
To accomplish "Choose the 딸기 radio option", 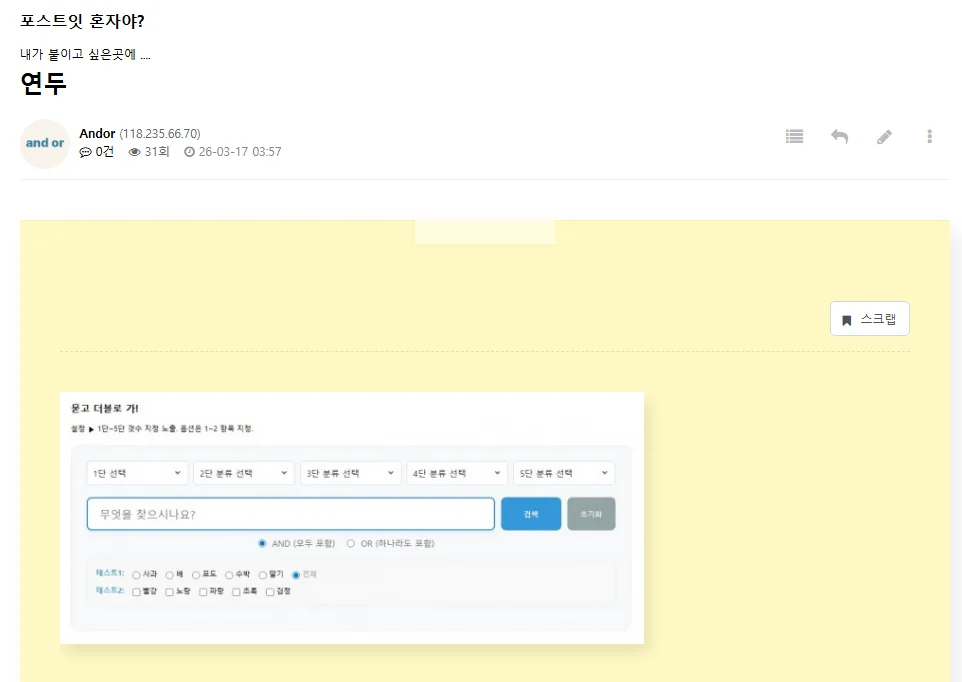I will click(x=263, y=575).
